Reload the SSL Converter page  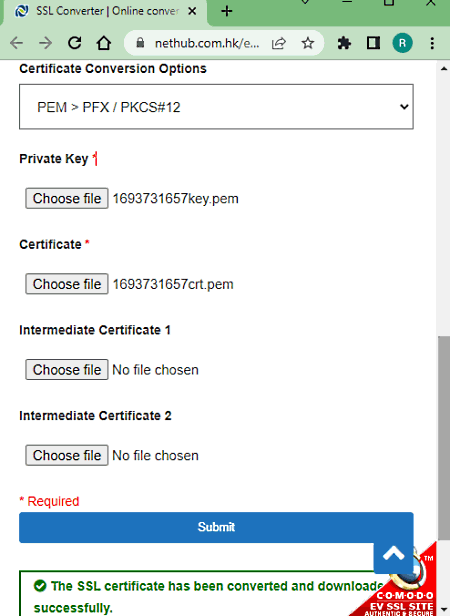tap(75, 43)
